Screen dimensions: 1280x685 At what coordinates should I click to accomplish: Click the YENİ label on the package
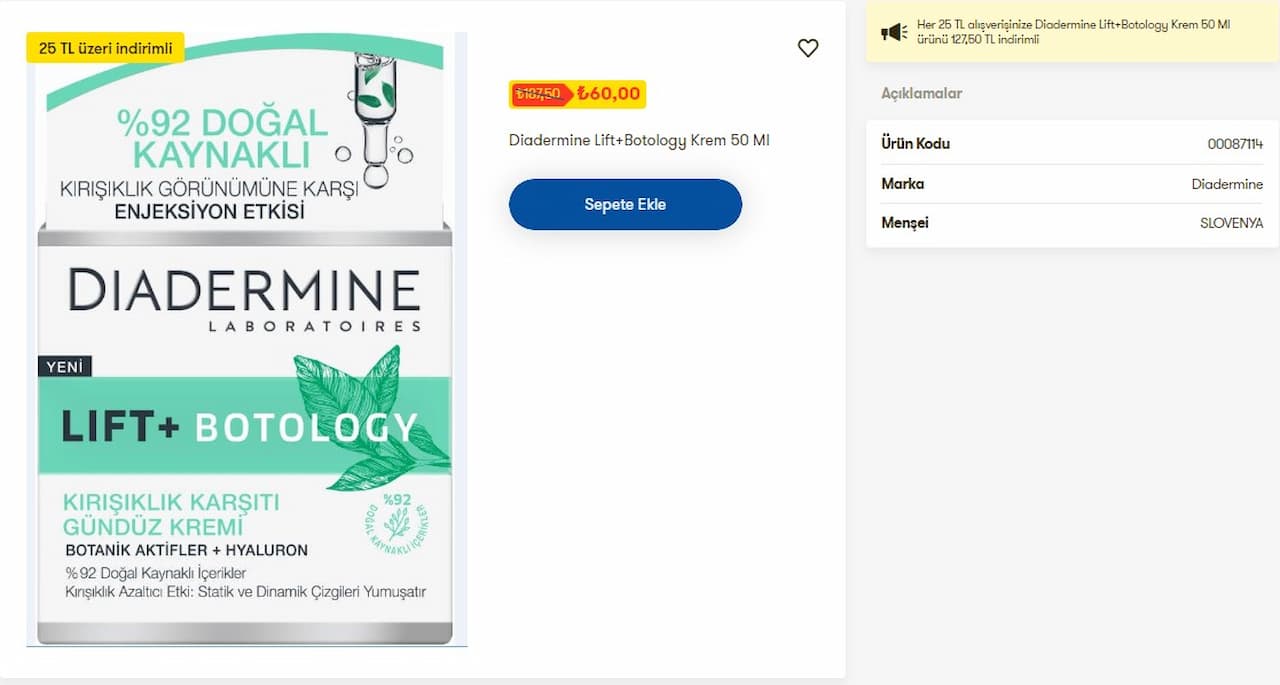click(66, 367)
